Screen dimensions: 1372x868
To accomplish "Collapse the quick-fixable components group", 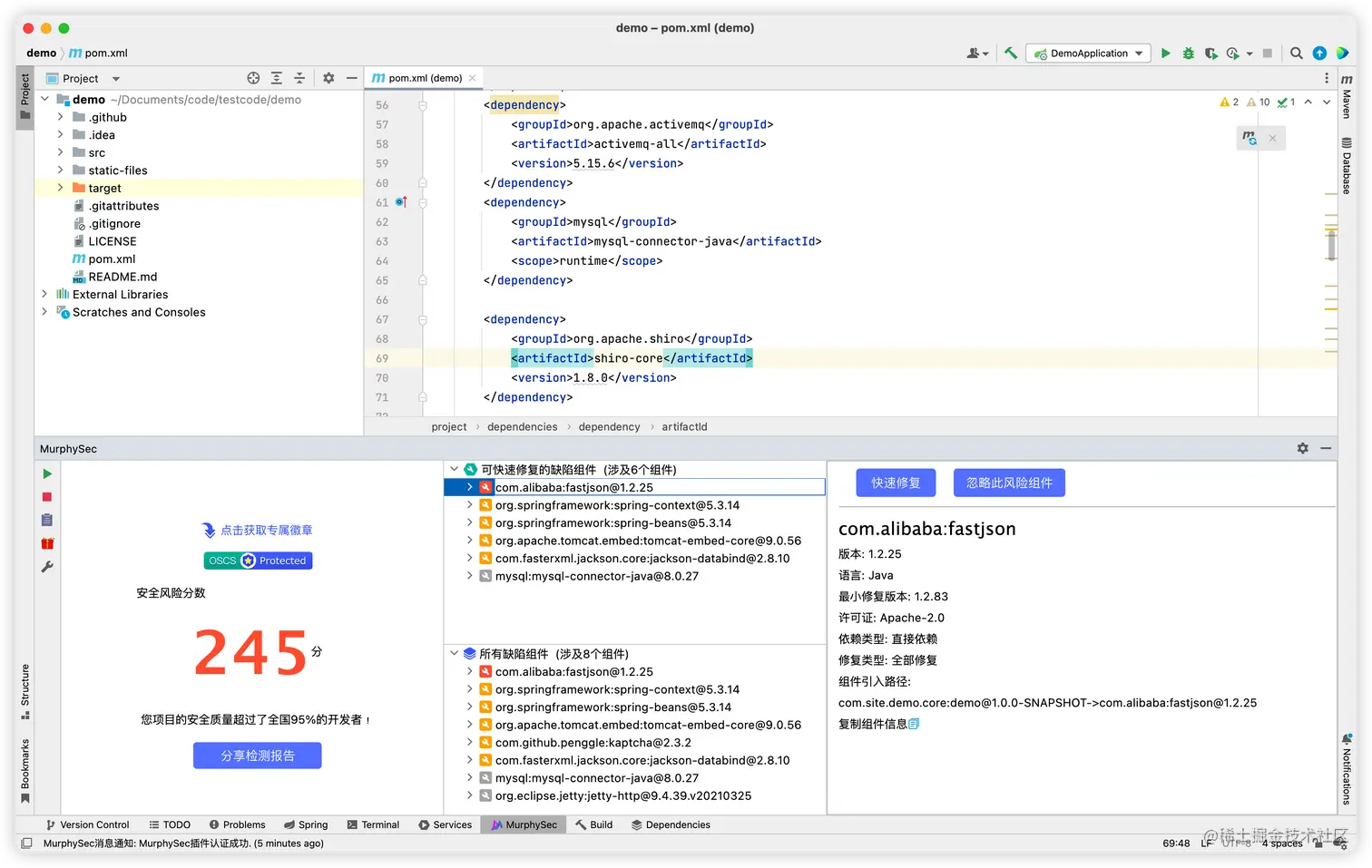I will pyautogui.click(x=454, y=469).
